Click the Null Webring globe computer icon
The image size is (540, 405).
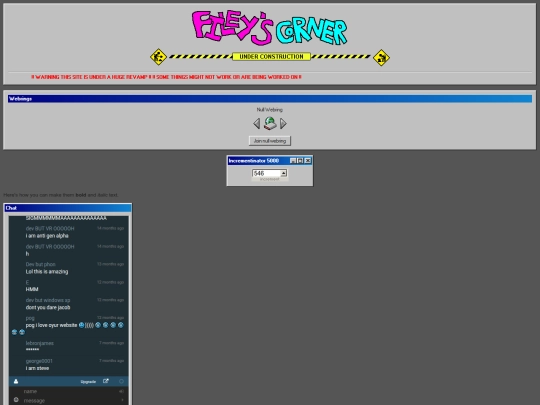pos(270,123)
